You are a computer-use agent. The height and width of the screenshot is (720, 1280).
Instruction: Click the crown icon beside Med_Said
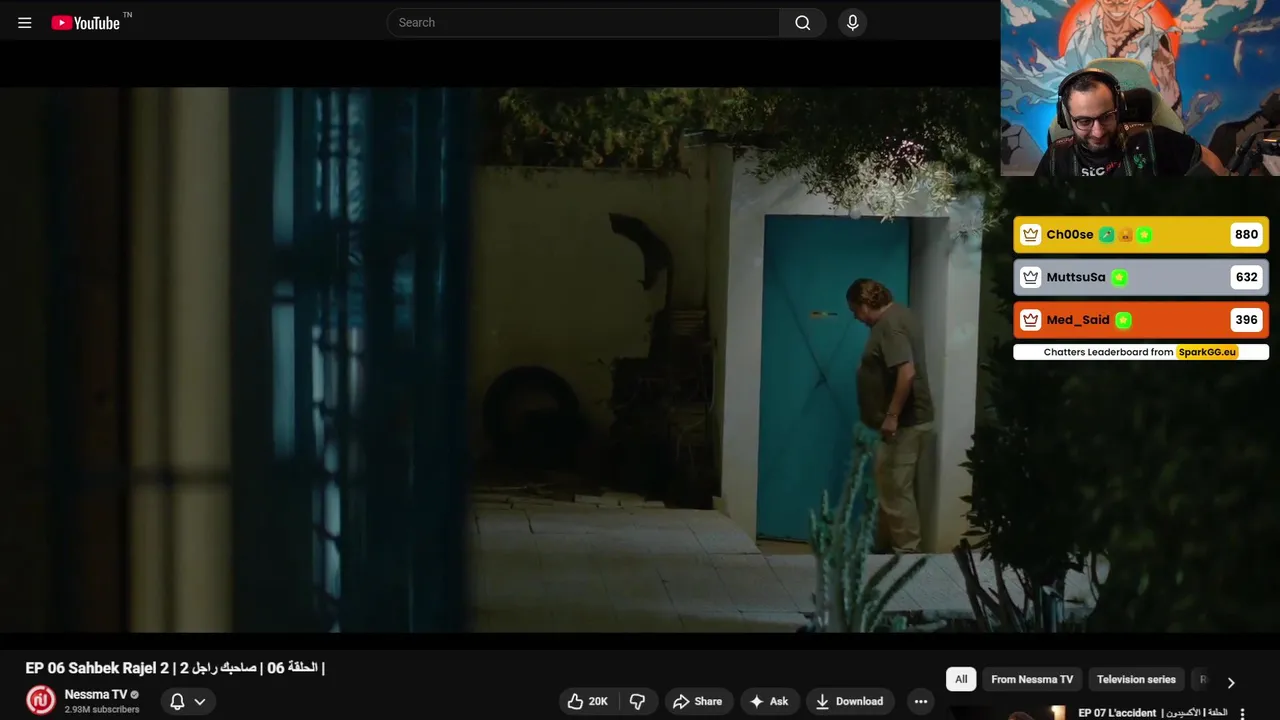point(1031,320)
